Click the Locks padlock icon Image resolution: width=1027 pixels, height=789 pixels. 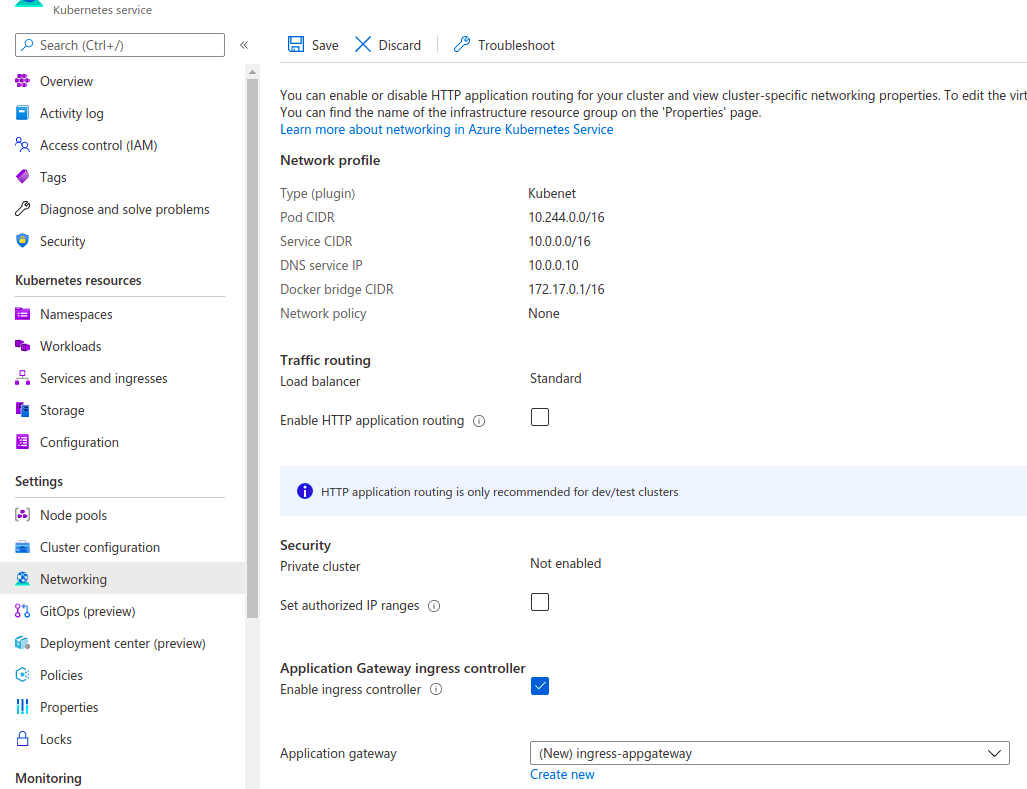click(22, 739)
